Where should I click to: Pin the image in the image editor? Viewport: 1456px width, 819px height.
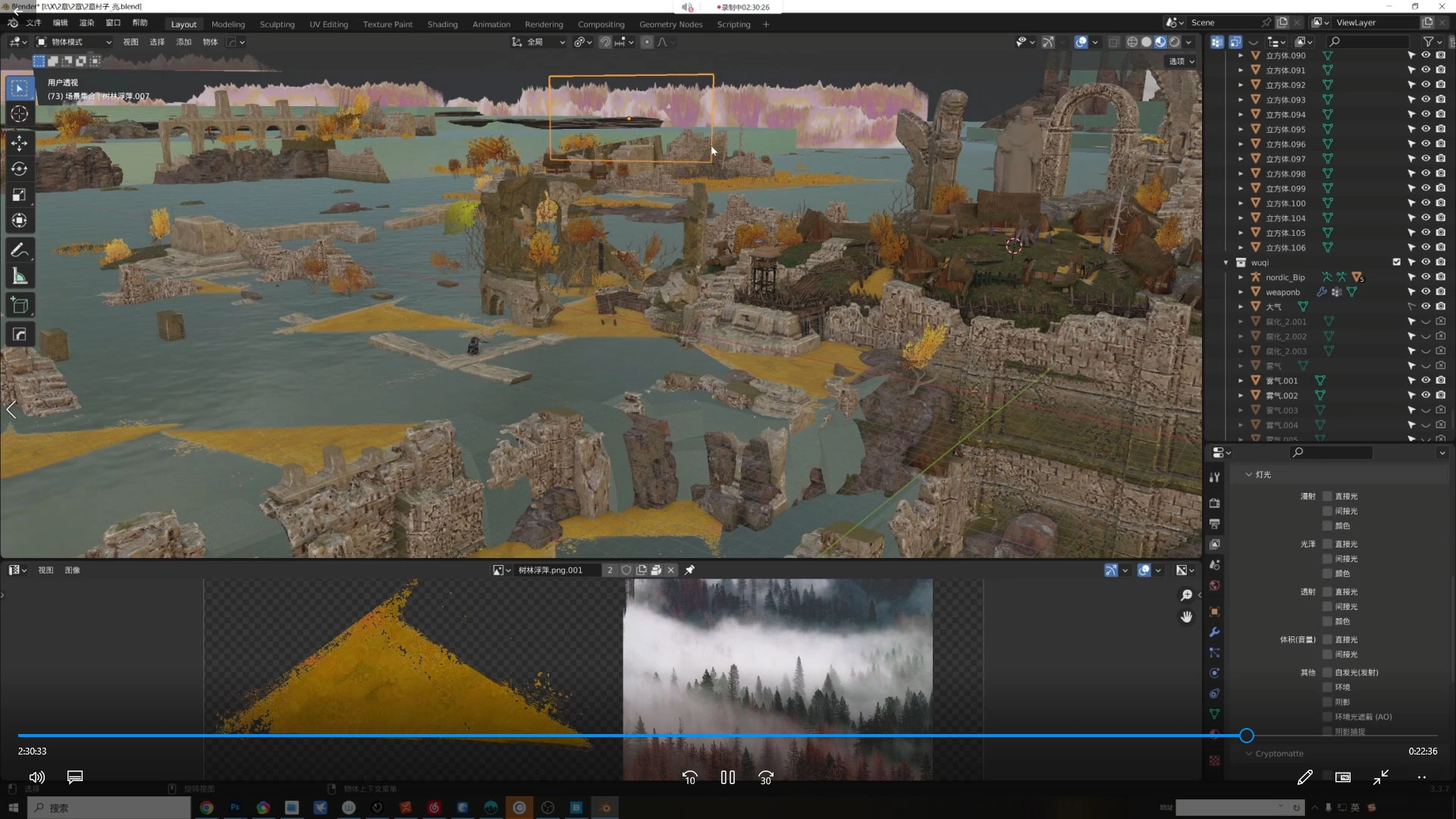[689, 570]
